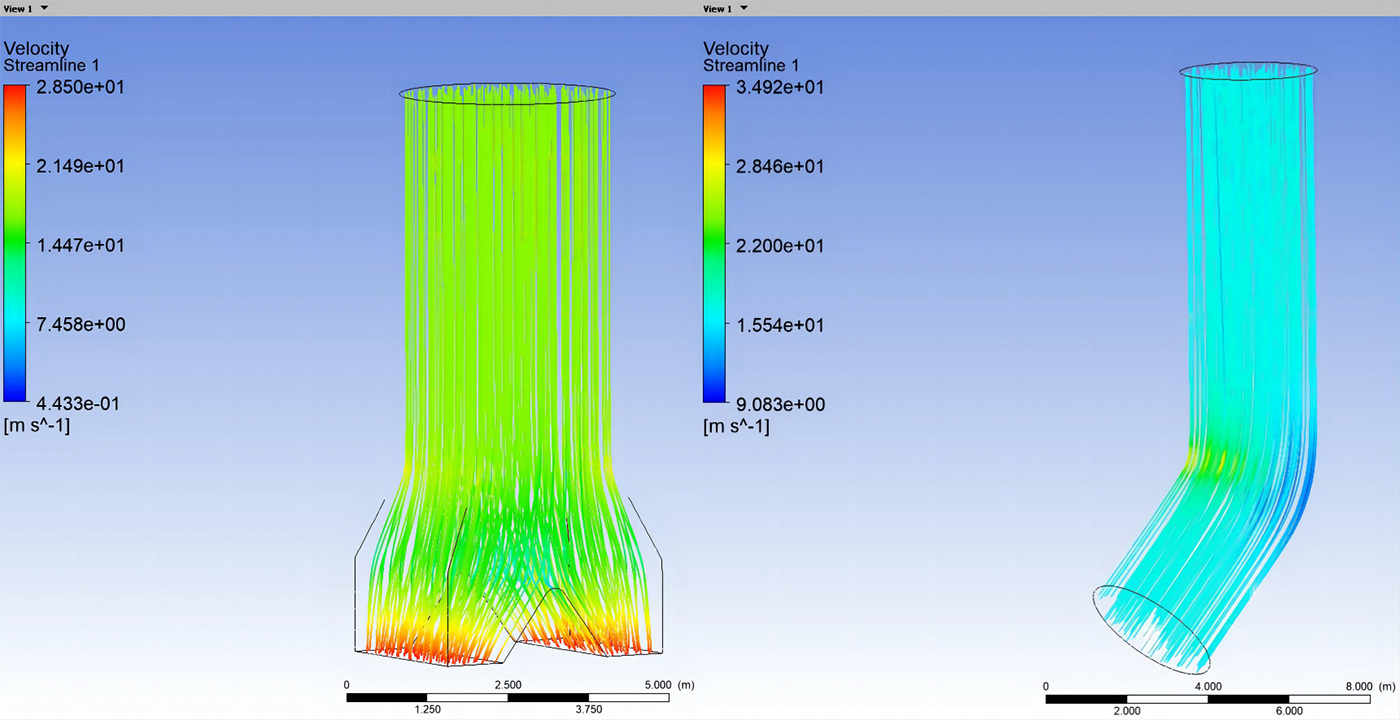Open the View 1 dropdown of the left viewport
The width and height of the screenshot is (1400, 720).
pos(44,8)
